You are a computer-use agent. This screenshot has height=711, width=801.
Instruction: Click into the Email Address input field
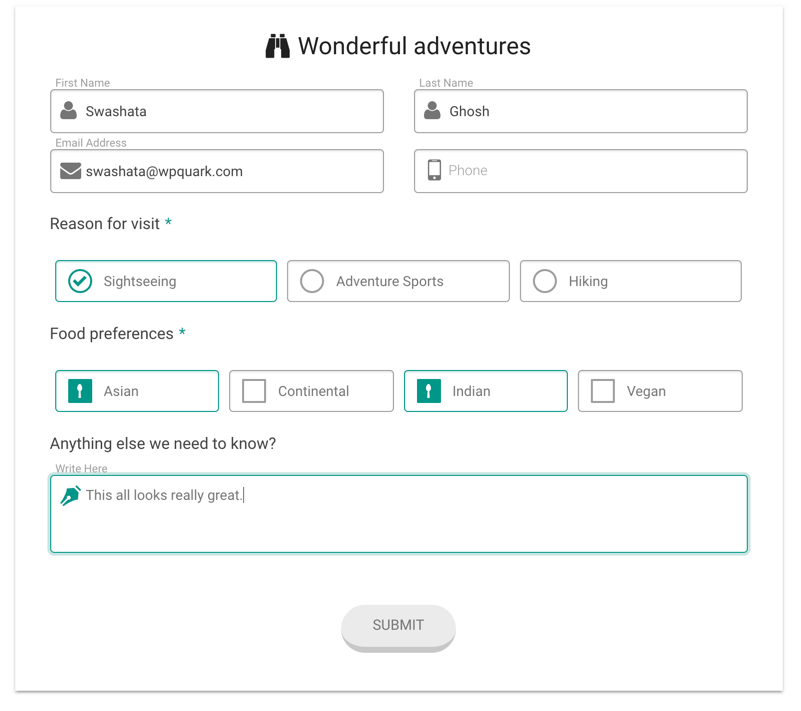click(217, 171)
